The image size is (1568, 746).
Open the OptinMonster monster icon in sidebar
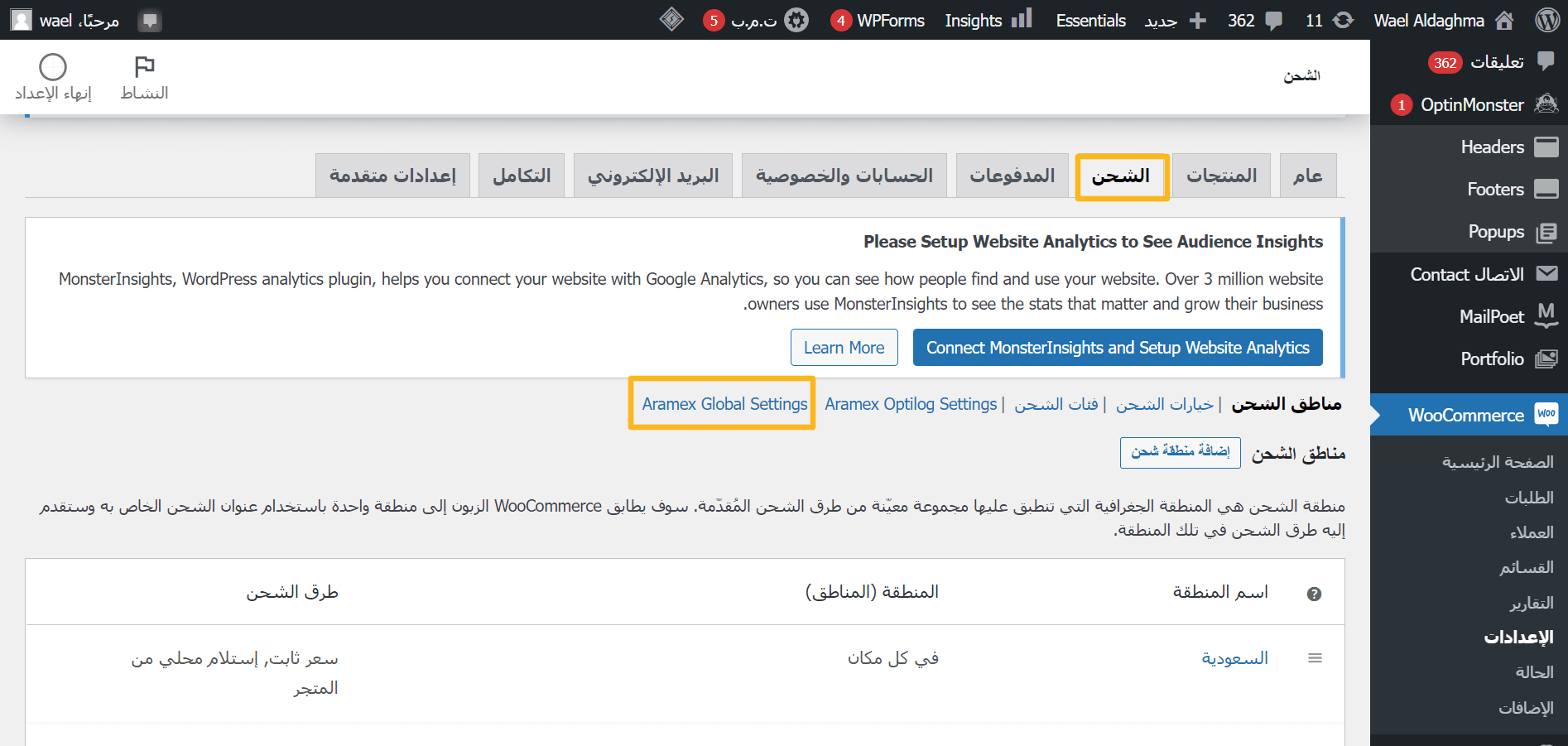point(1547,104)
